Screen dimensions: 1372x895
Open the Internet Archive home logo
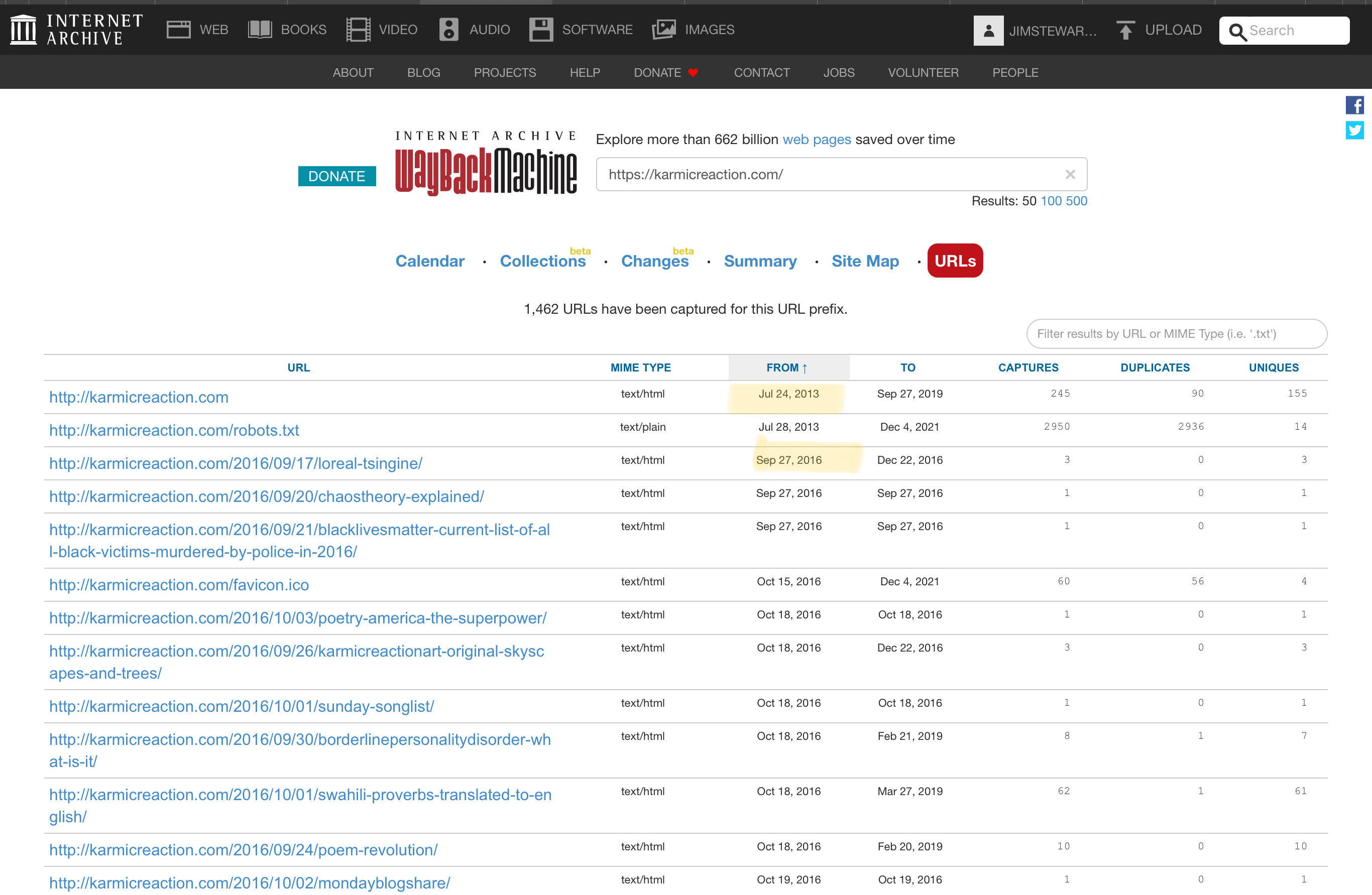click(77, 30)
